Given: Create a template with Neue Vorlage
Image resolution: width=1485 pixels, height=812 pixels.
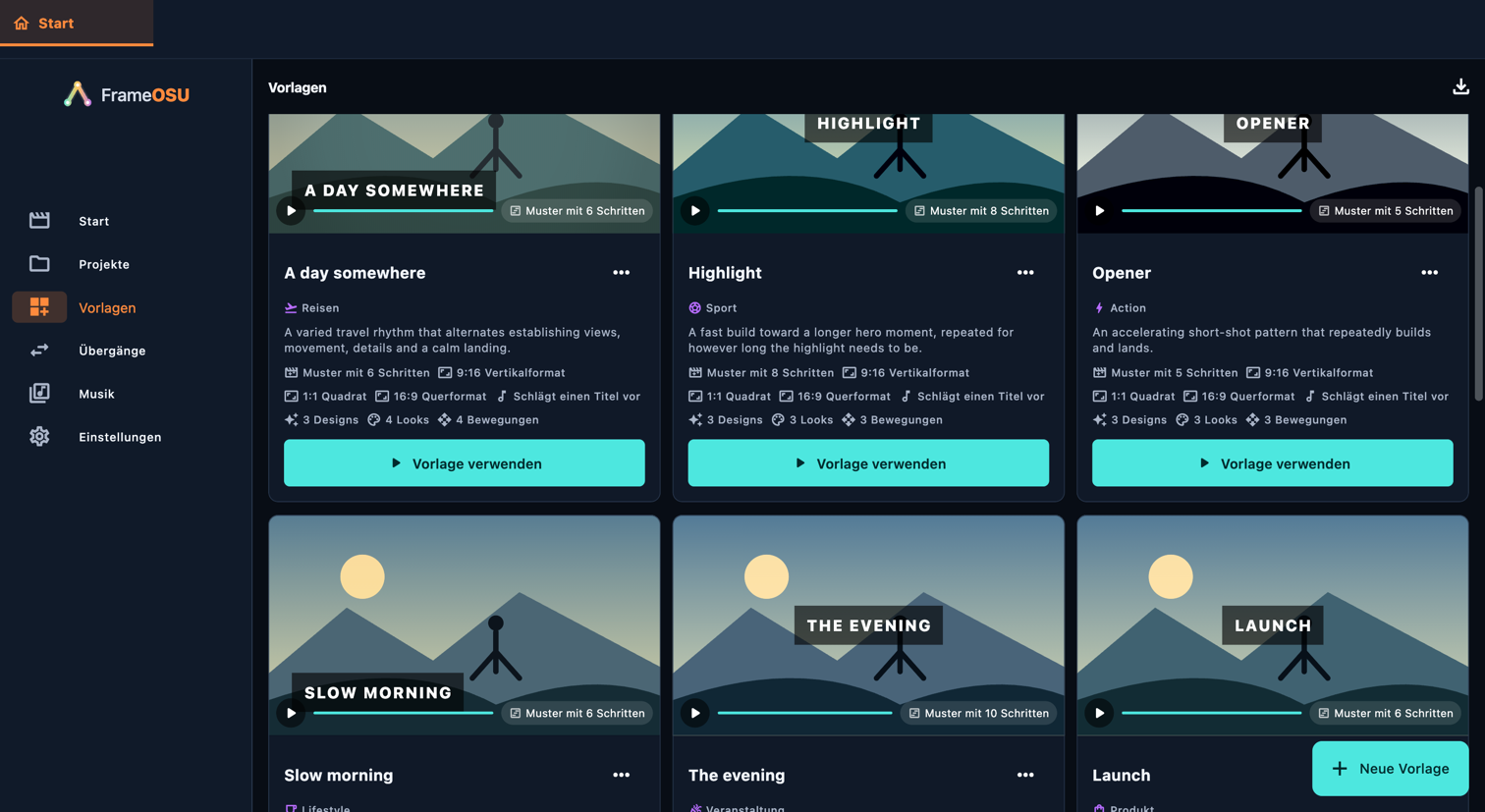Looking at the screenshot, I should click(1390, 769).
